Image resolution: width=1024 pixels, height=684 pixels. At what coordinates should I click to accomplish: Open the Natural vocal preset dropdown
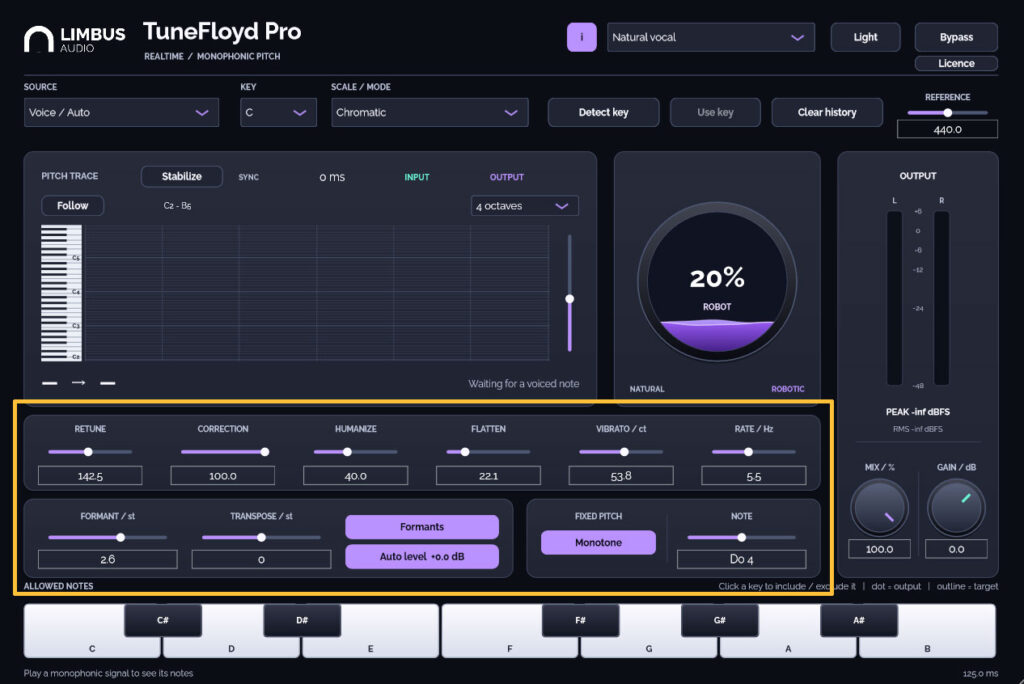pyautogui.click(x=711, y=37)
